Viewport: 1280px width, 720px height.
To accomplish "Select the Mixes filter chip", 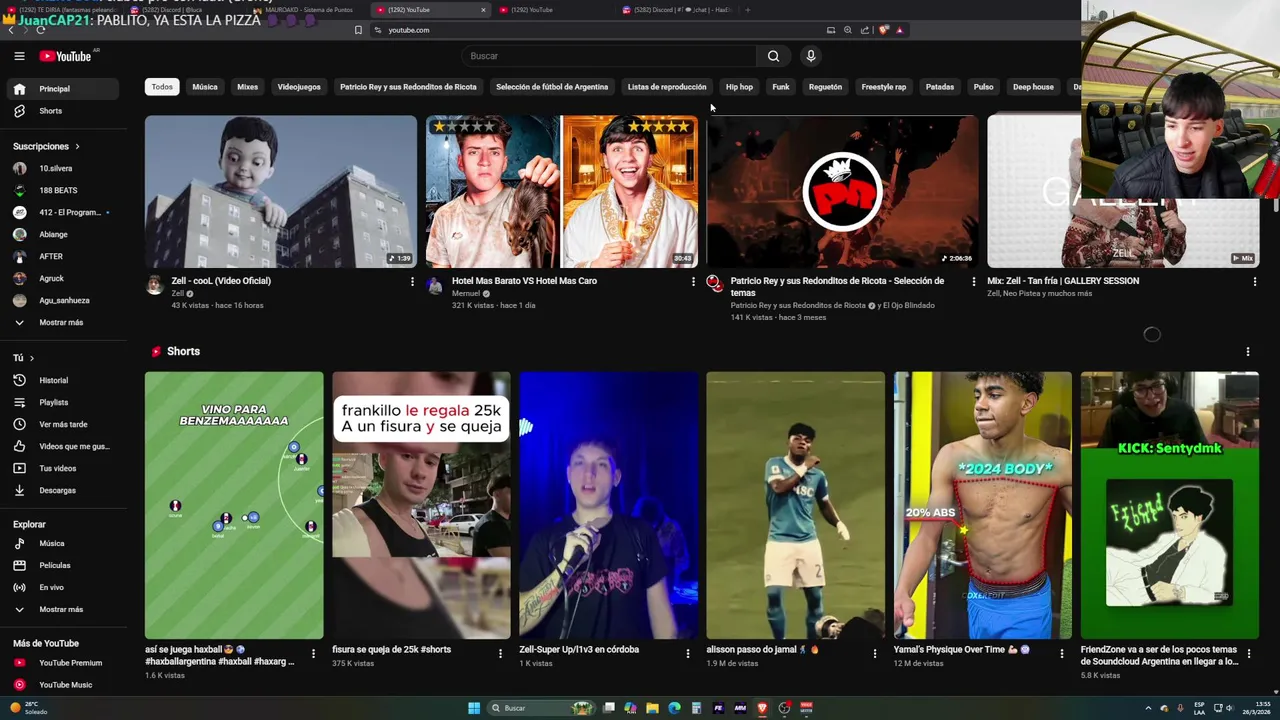I will coord(248,87).
